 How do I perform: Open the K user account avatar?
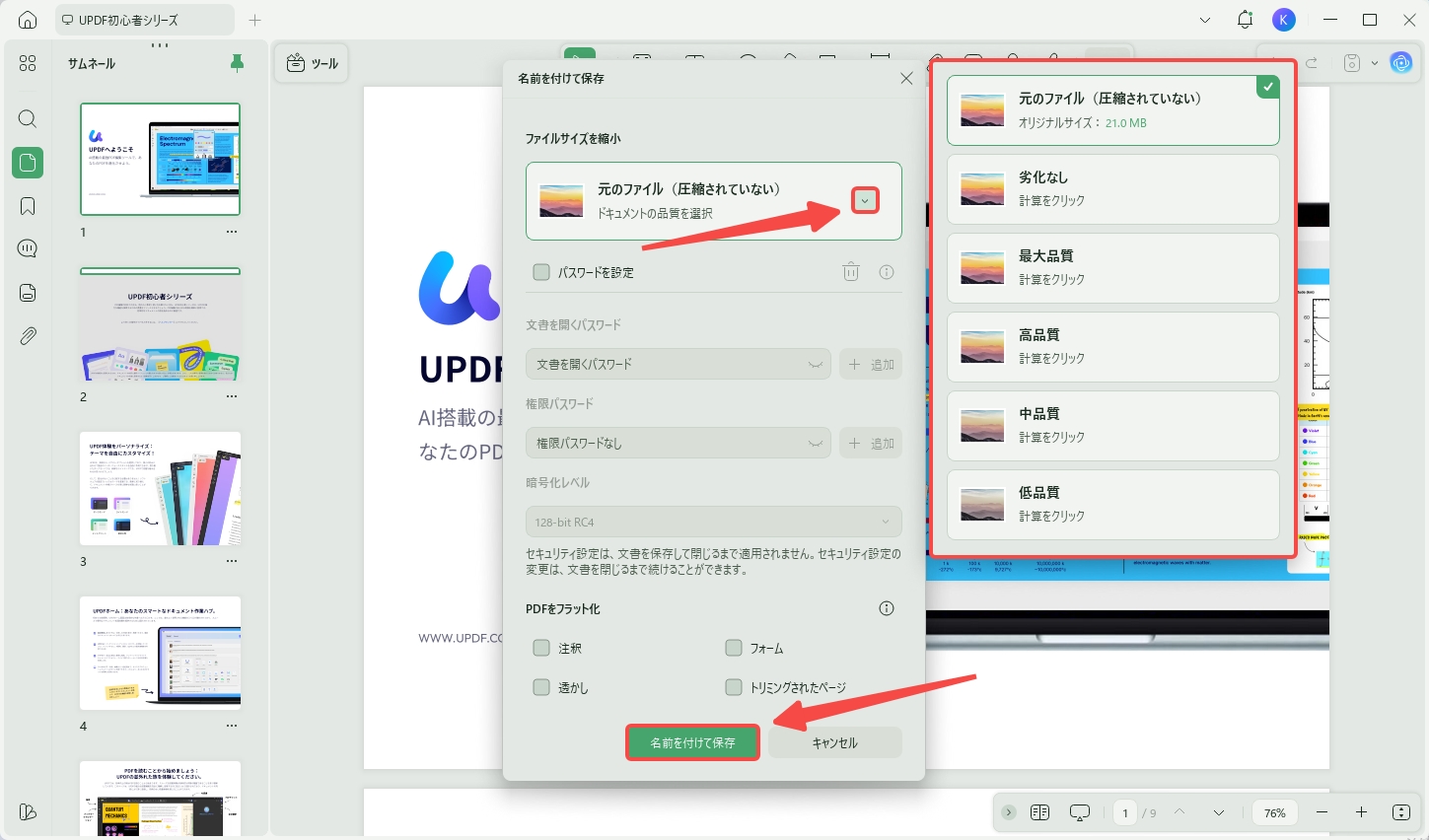pyautogui.click(x=1284, y=20)
